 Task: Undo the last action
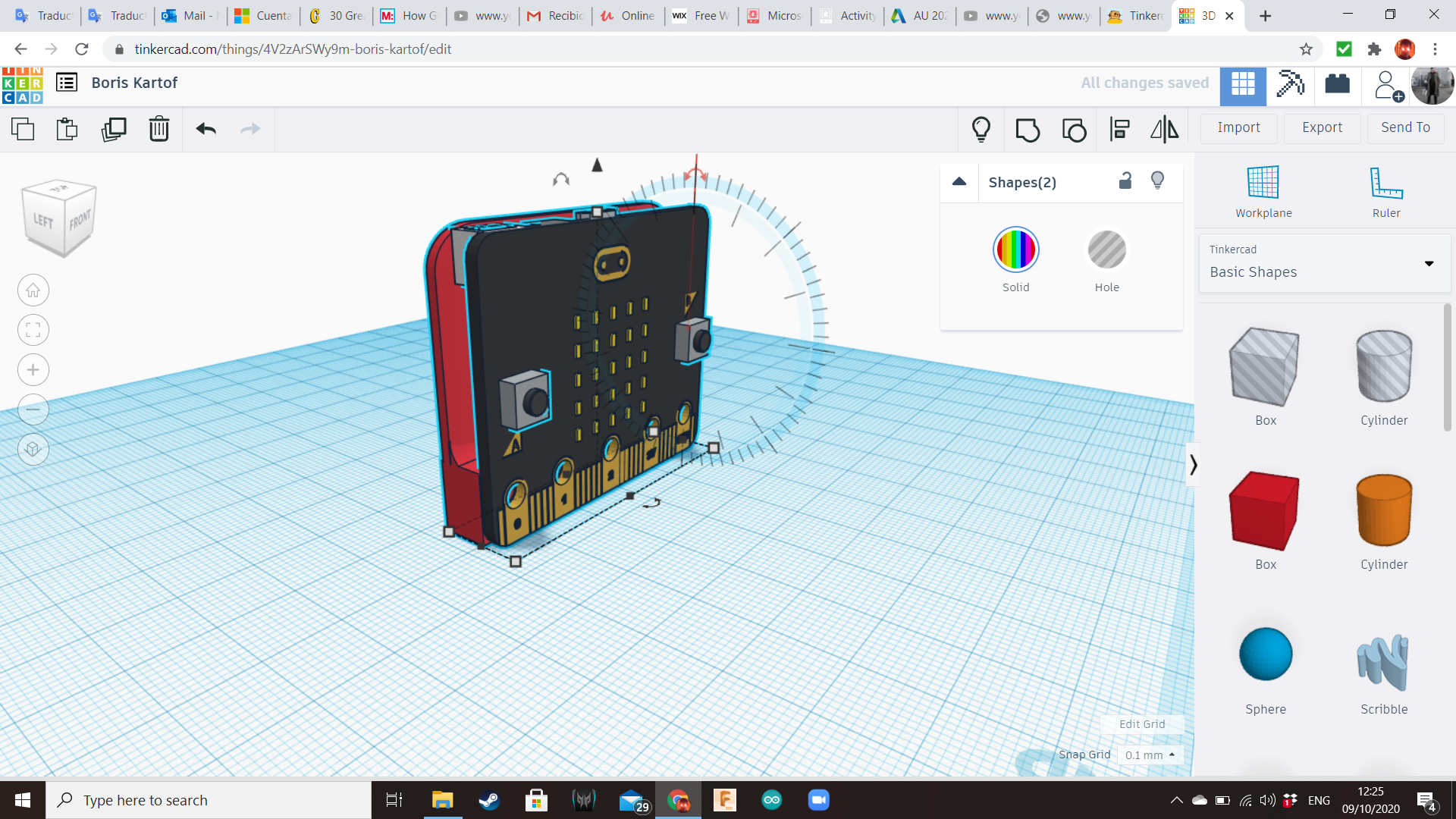(x=204, y=129)
